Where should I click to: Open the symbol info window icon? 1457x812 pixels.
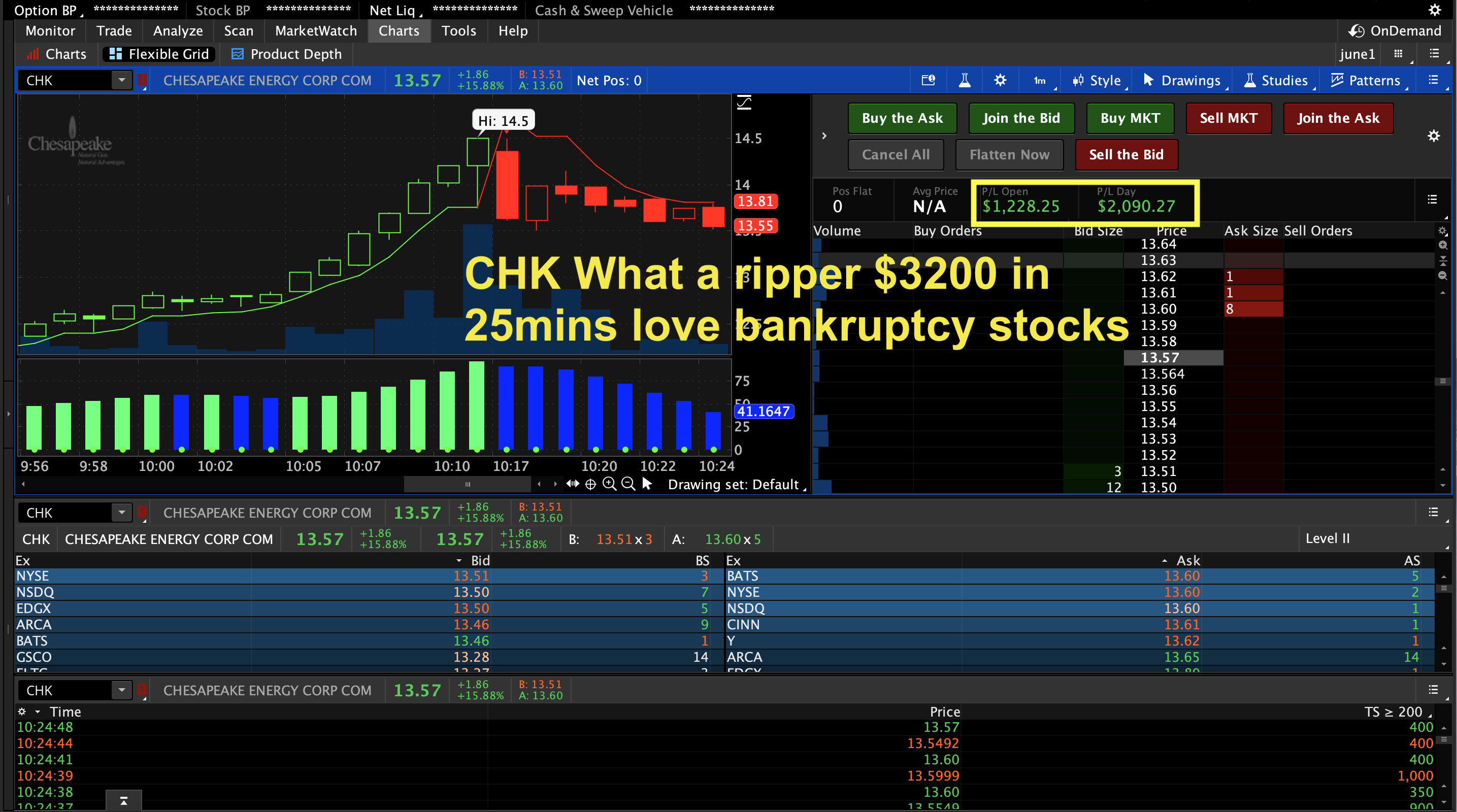click(x=928, y=80)
